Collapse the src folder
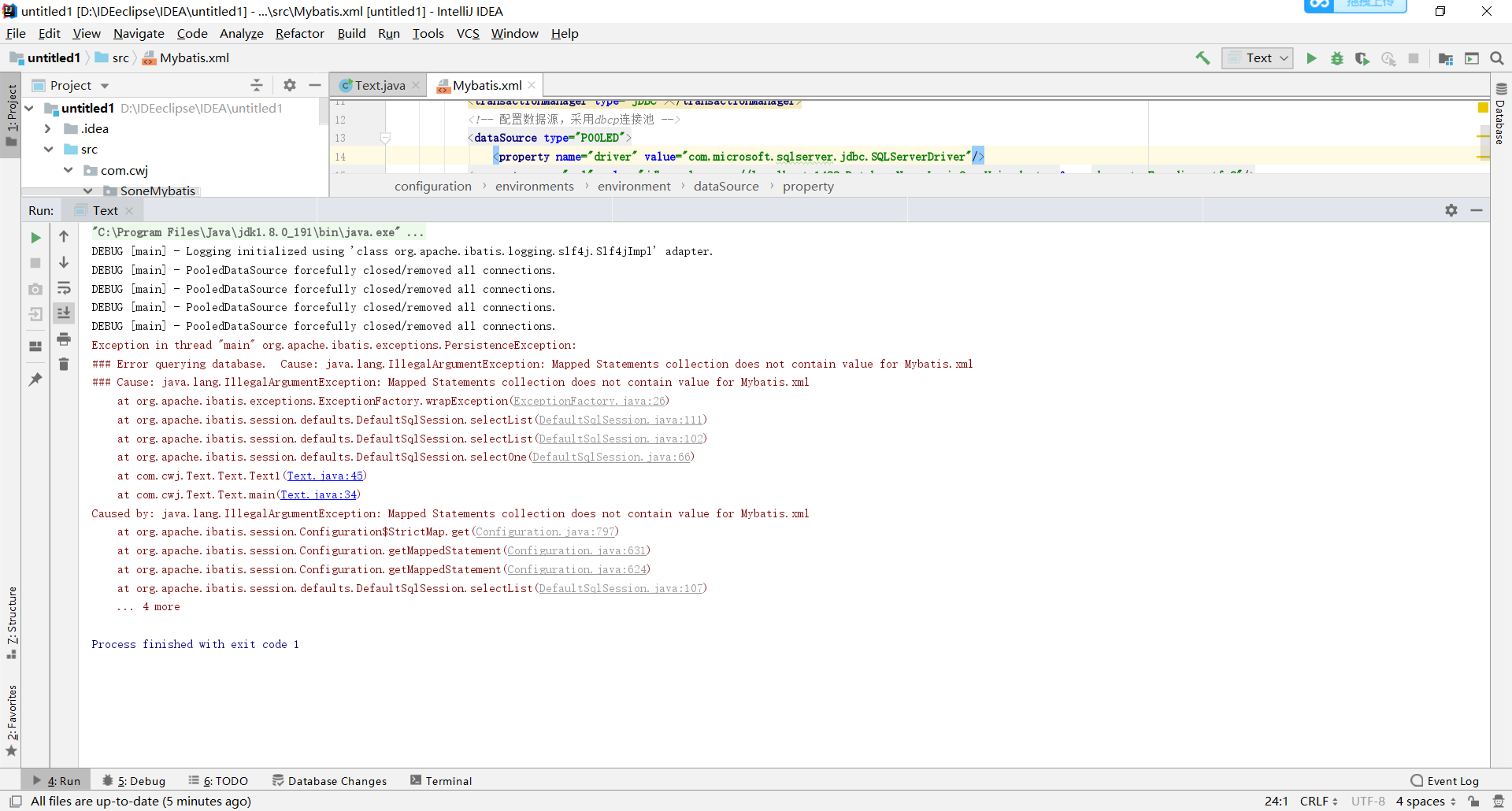This screenshot has width=1512, height=811. 48,149
